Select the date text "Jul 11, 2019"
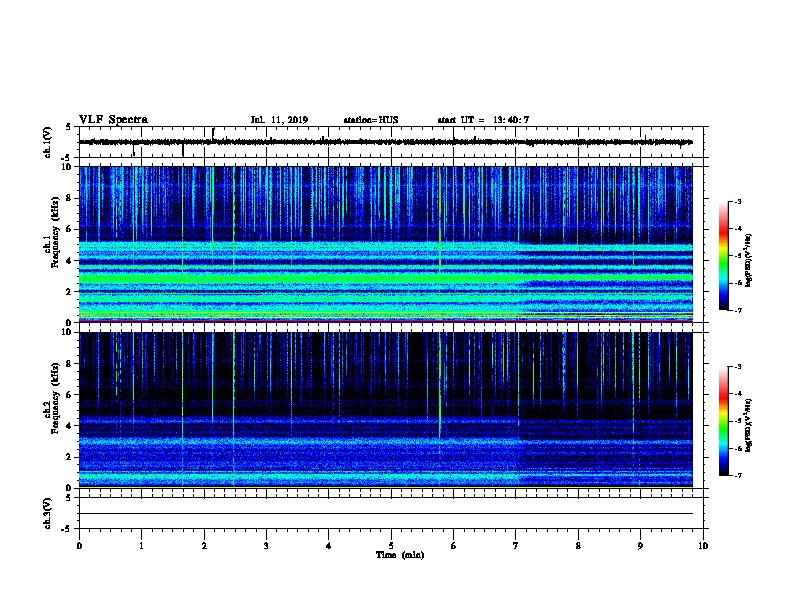Screen dimensions: 792x612 [279, 120]
